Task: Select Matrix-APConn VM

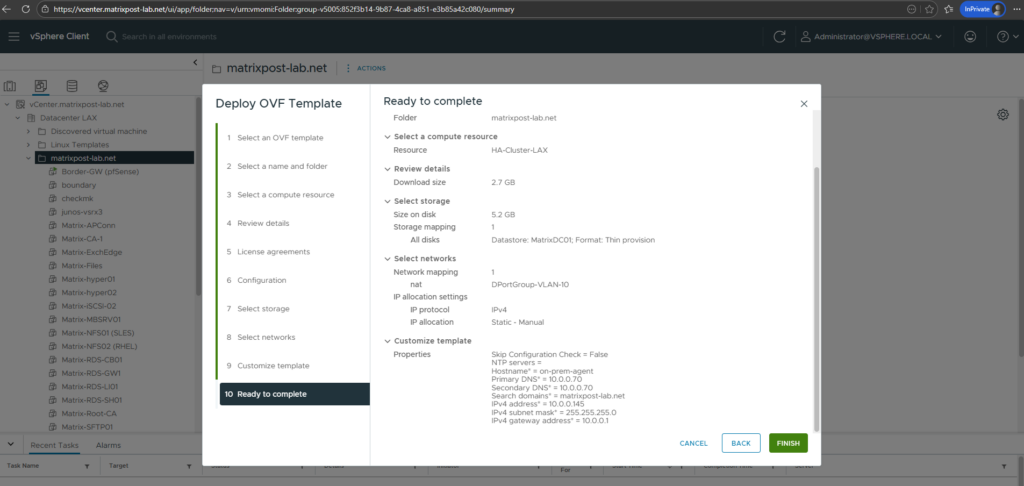Action: [x=89, y=225]
